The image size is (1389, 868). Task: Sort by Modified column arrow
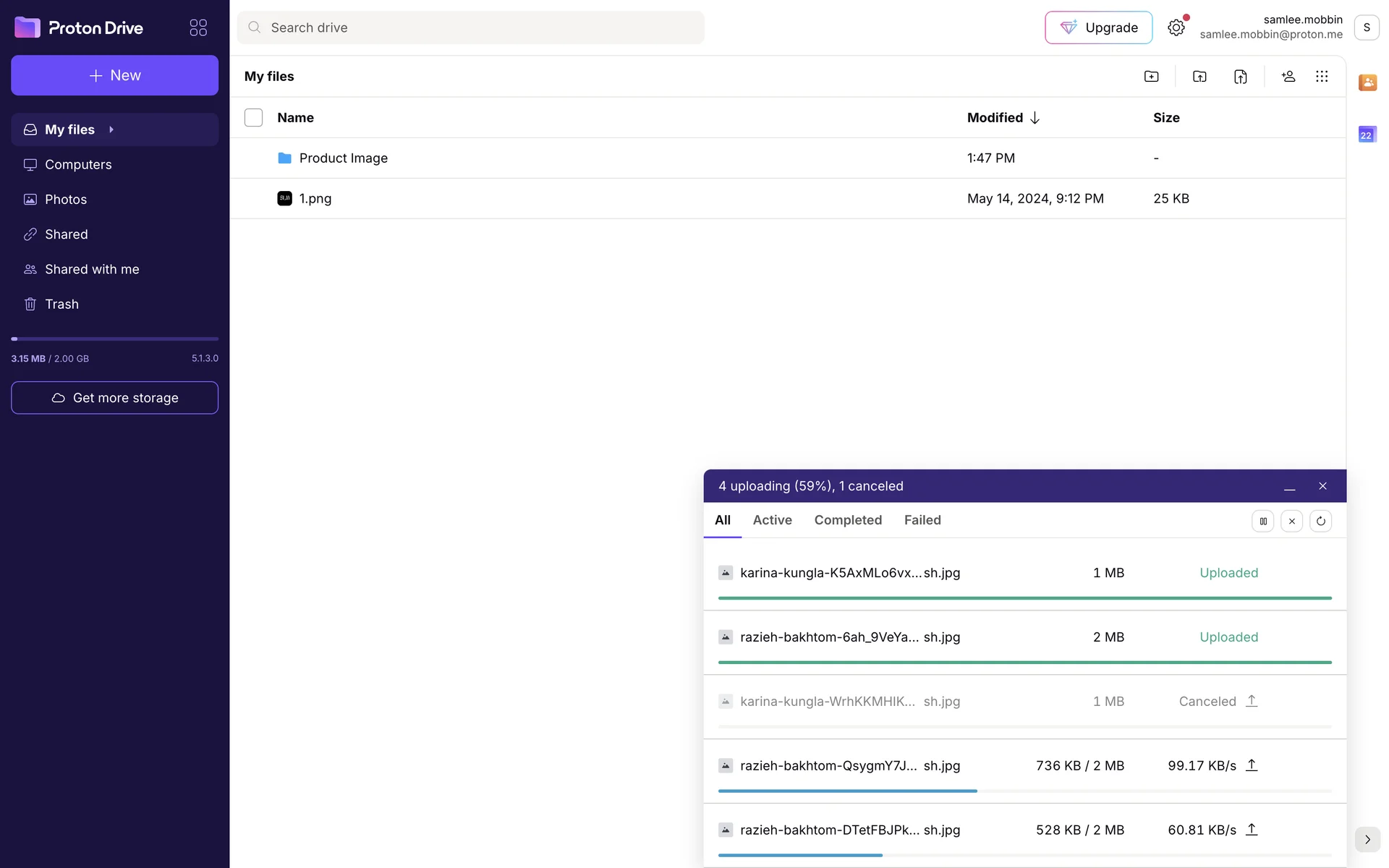(1035, 118)
